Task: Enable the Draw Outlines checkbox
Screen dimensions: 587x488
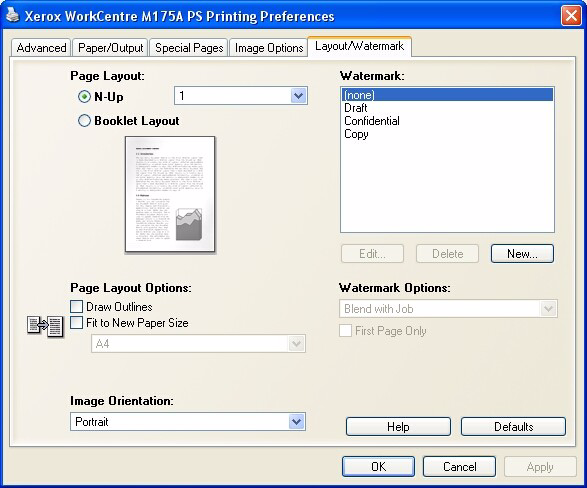Action: 76,306
